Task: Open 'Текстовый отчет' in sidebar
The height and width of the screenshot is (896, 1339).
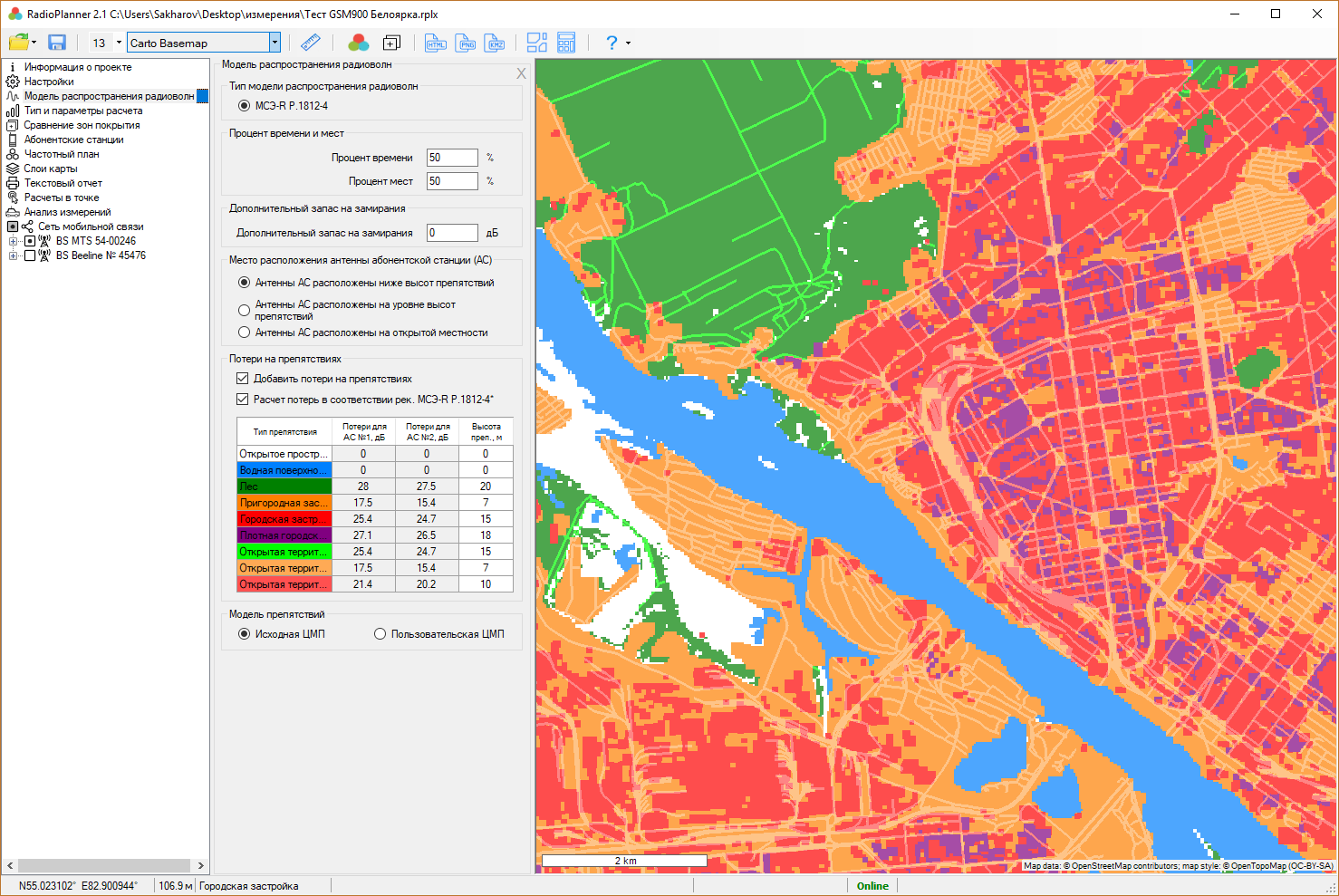Action: pos(63,183)
